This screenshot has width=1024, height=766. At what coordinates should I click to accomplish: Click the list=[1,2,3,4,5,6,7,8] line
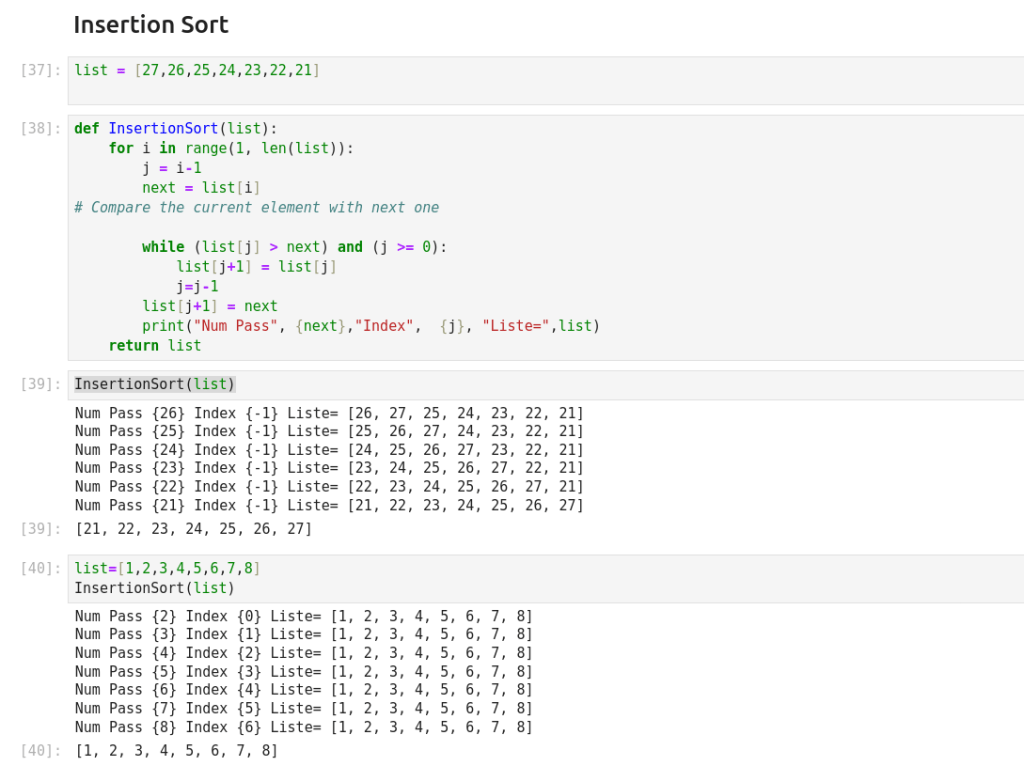pos(167,569)
